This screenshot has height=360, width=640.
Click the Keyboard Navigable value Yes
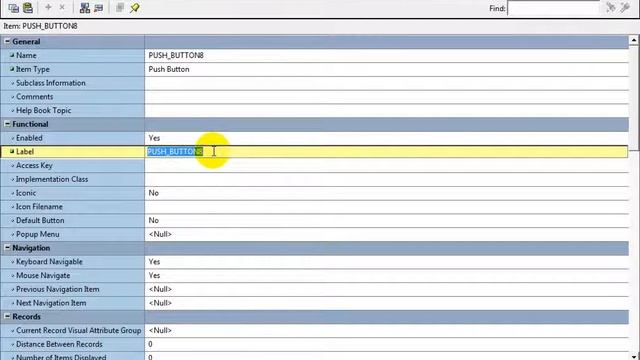click(x=154, y=262)
